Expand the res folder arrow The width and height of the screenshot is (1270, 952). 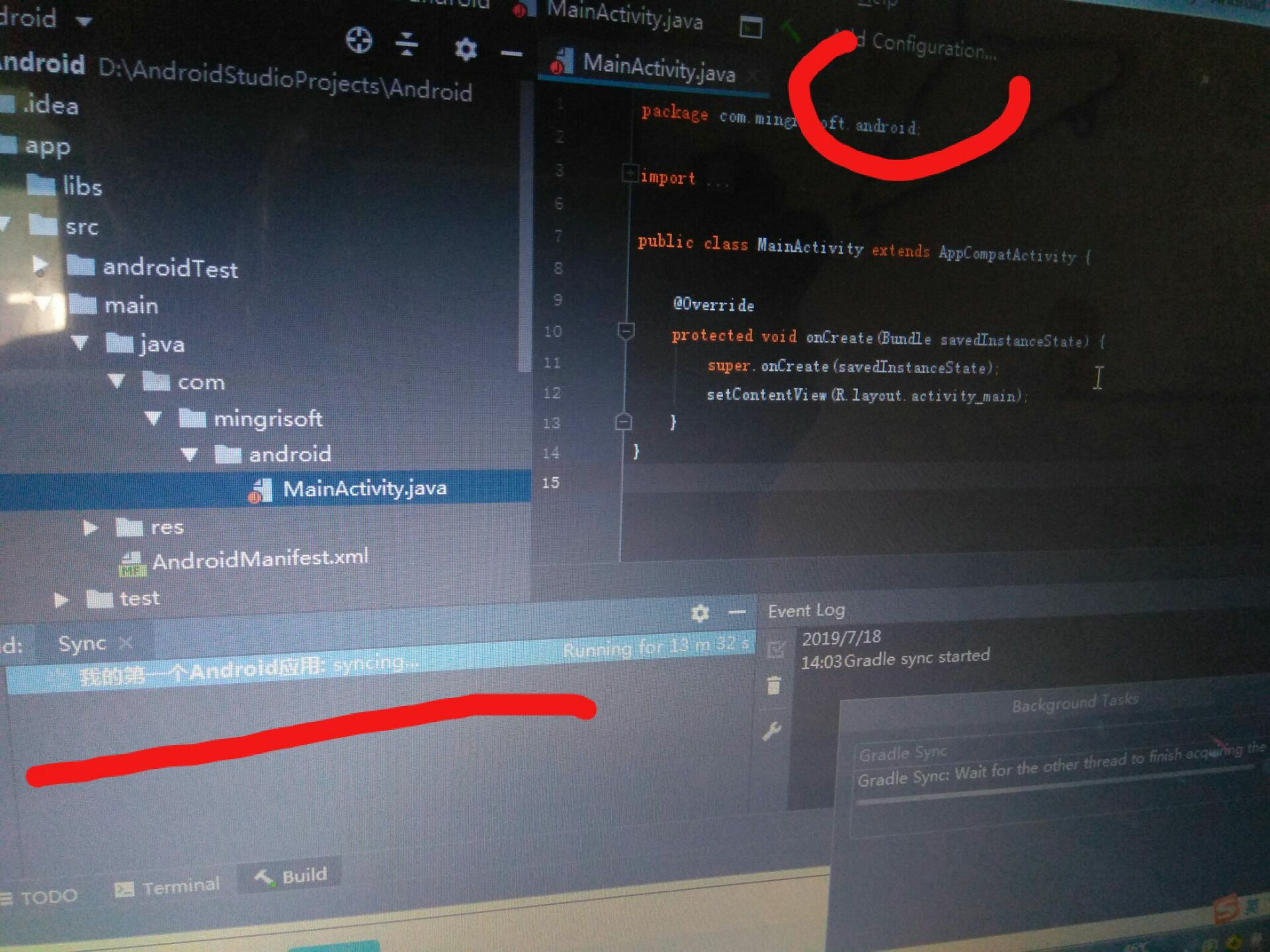[x=91, y=527]
